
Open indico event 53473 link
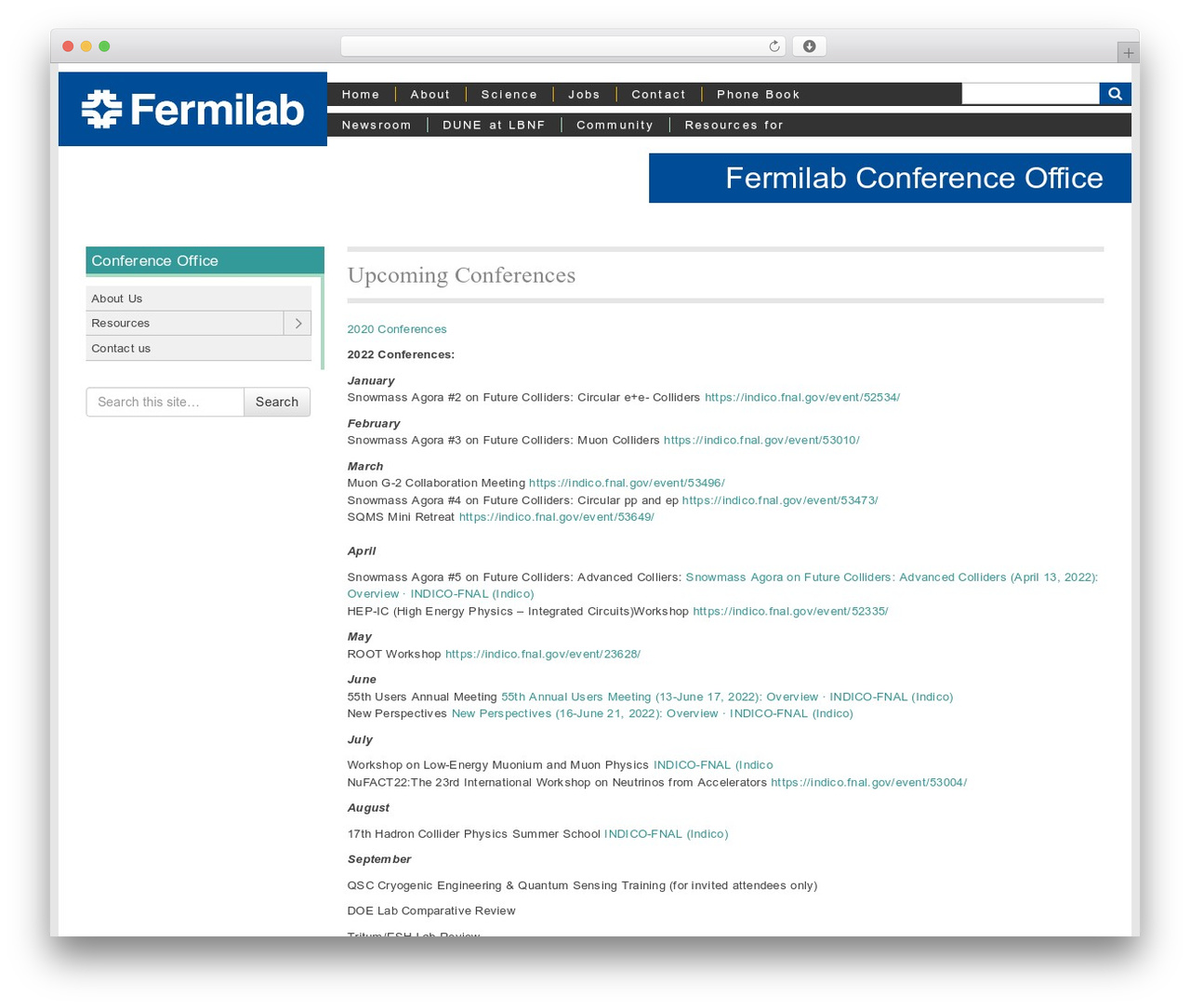tap(780, 500)
